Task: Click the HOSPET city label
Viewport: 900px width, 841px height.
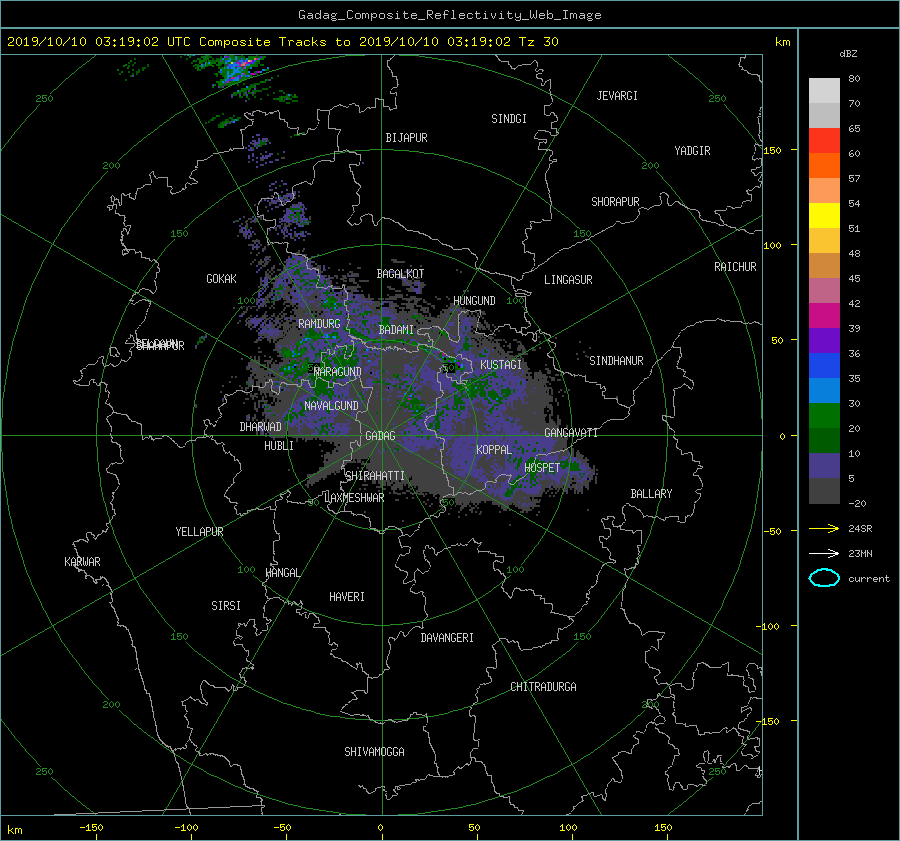Action: 542,468
